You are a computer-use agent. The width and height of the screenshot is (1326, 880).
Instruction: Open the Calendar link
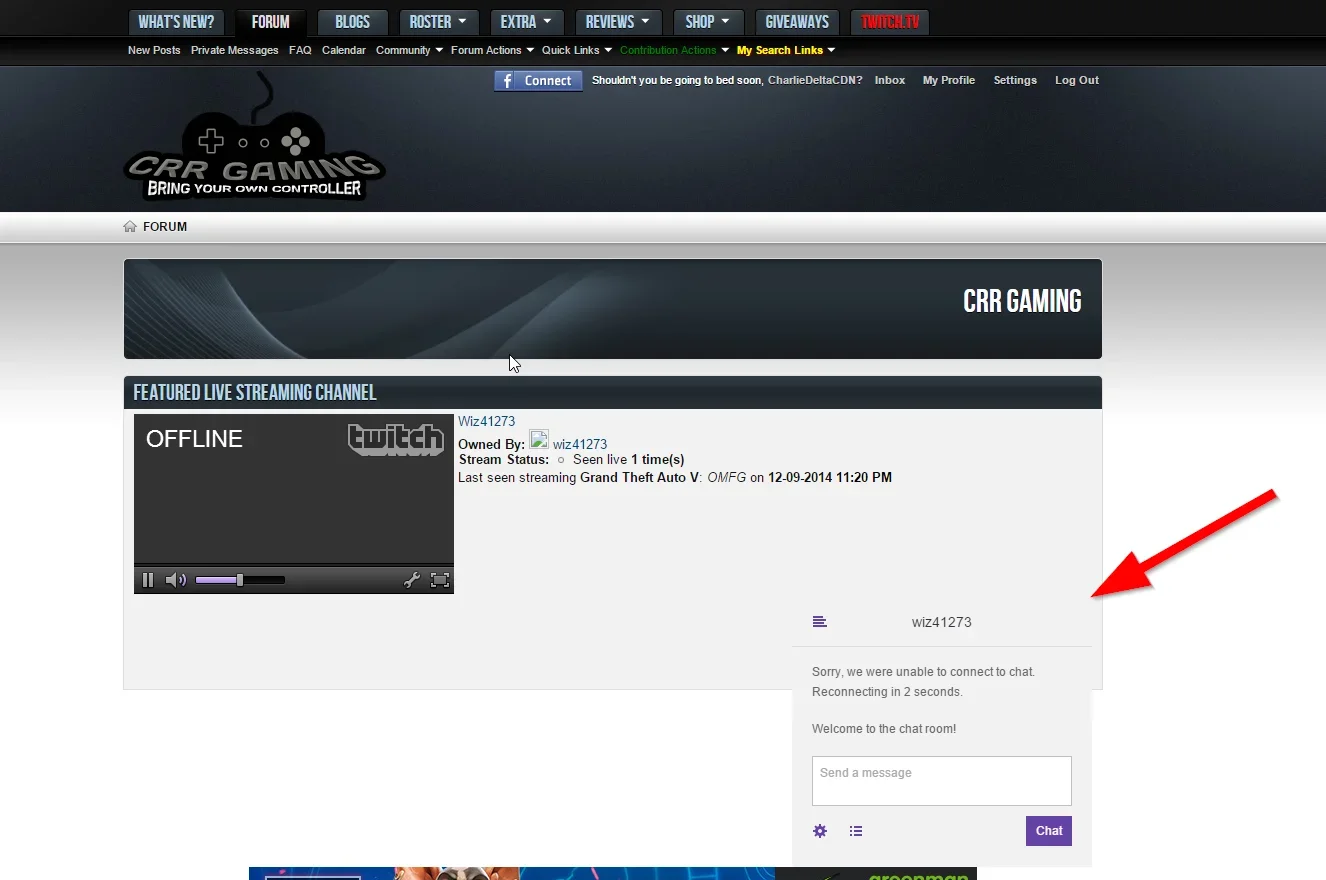click(x=344, y=50)
